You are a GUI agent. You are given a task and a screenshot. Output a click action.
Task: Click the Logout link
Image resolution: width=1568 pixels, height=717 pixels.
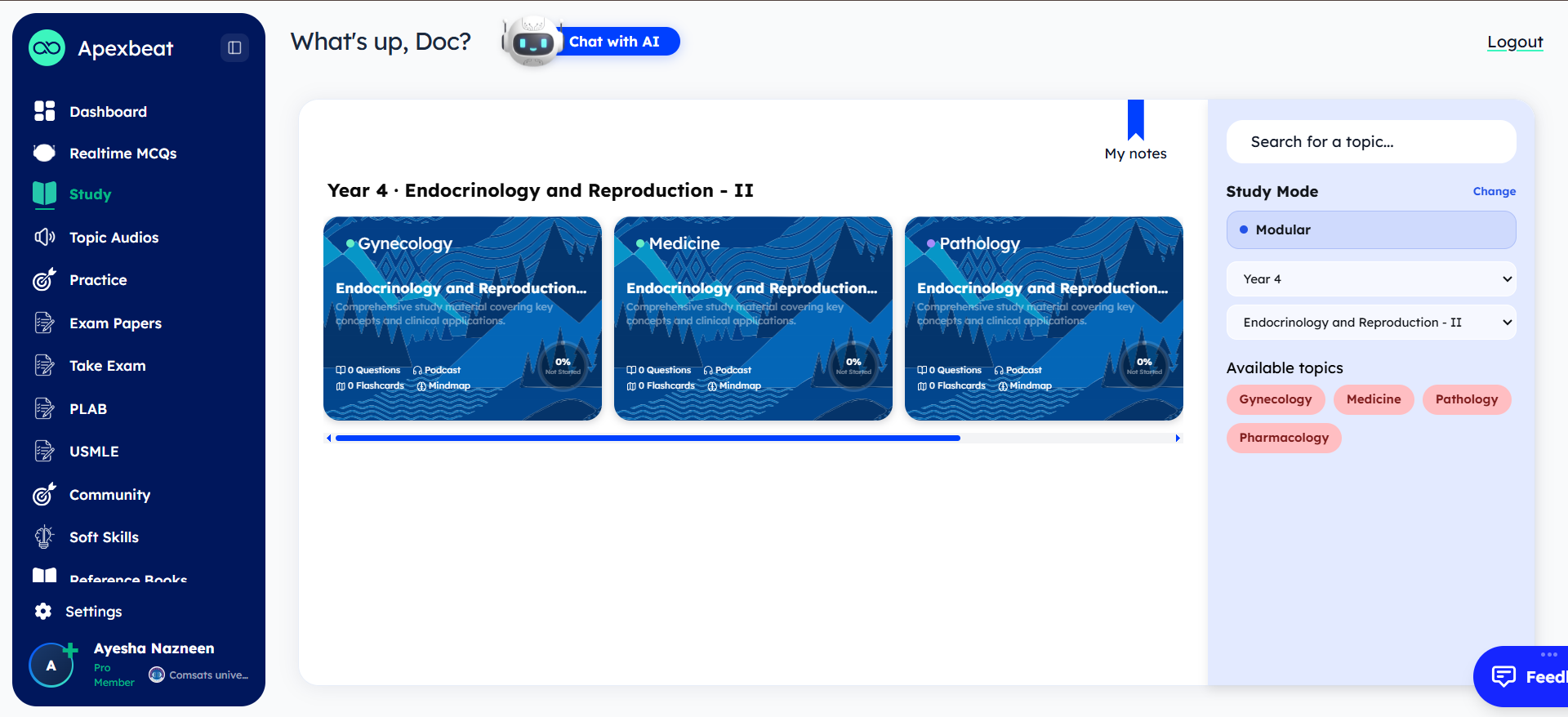pos(1515,42)
